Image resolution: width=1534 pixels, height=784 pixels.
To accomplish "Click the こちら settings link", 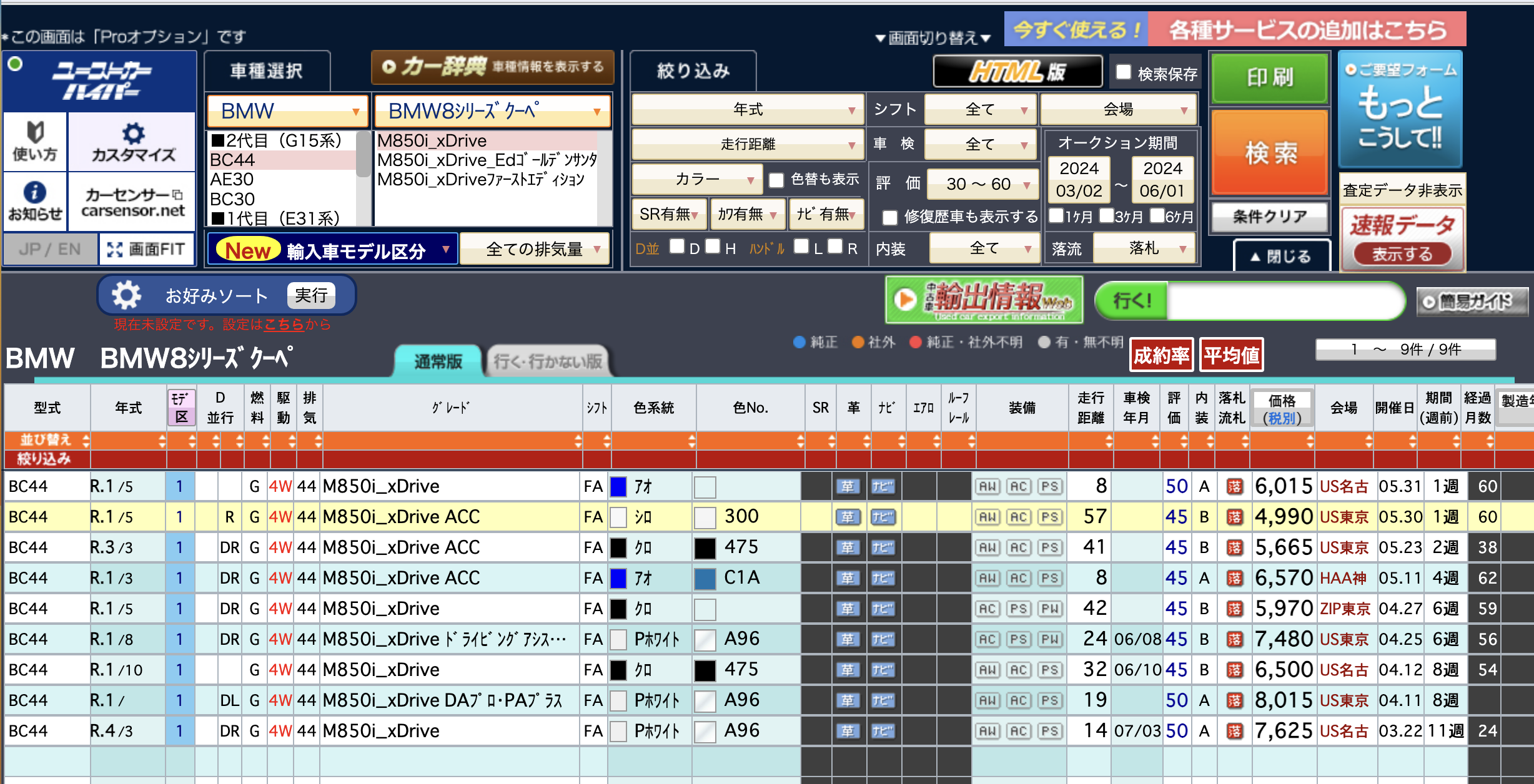I will tap(284, 325).
